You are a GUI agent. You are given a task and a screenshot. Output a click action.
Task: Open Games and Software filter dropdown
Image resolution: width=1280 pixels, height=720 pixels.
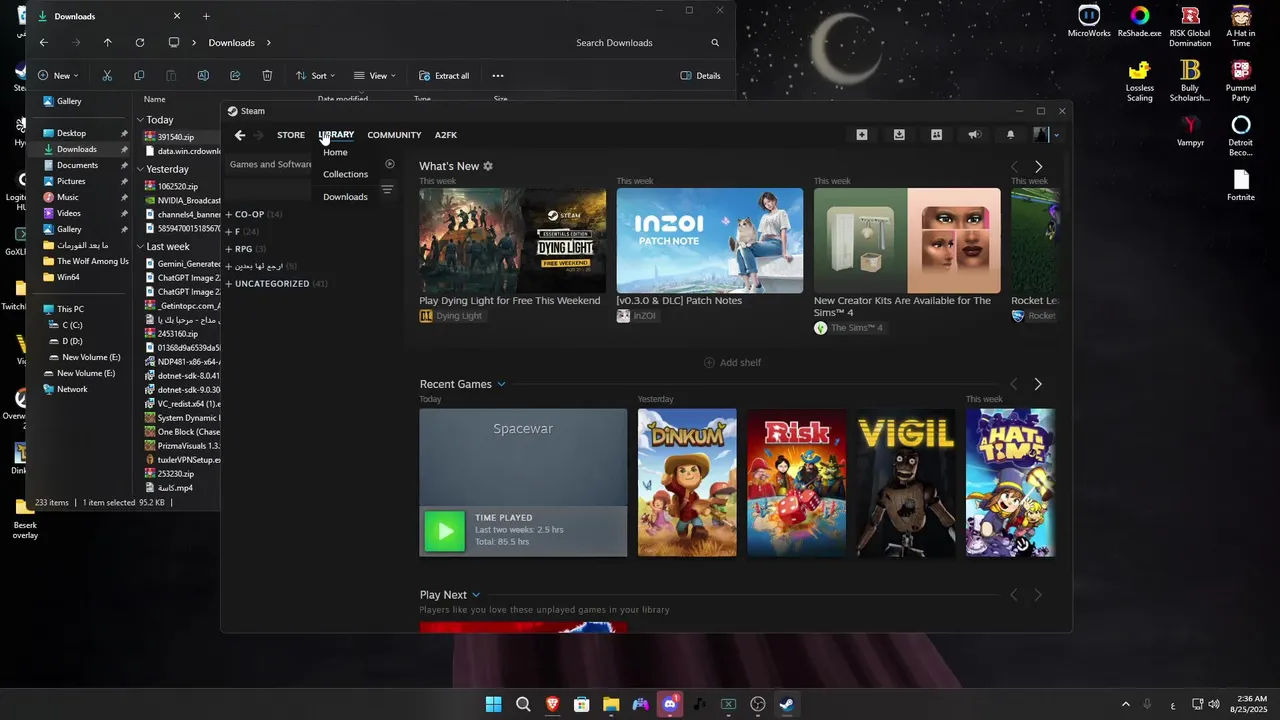pos(271,164)
